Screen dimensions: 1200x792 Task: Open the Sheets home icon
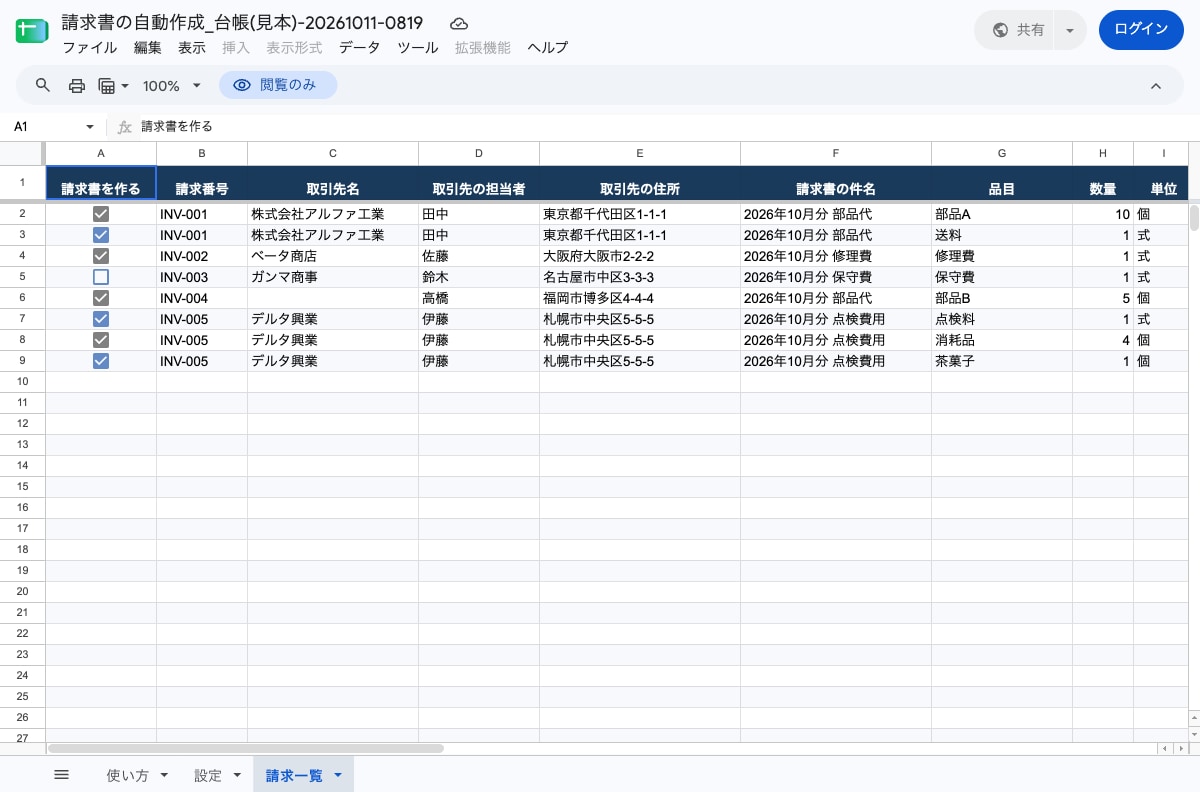(32, 31)
